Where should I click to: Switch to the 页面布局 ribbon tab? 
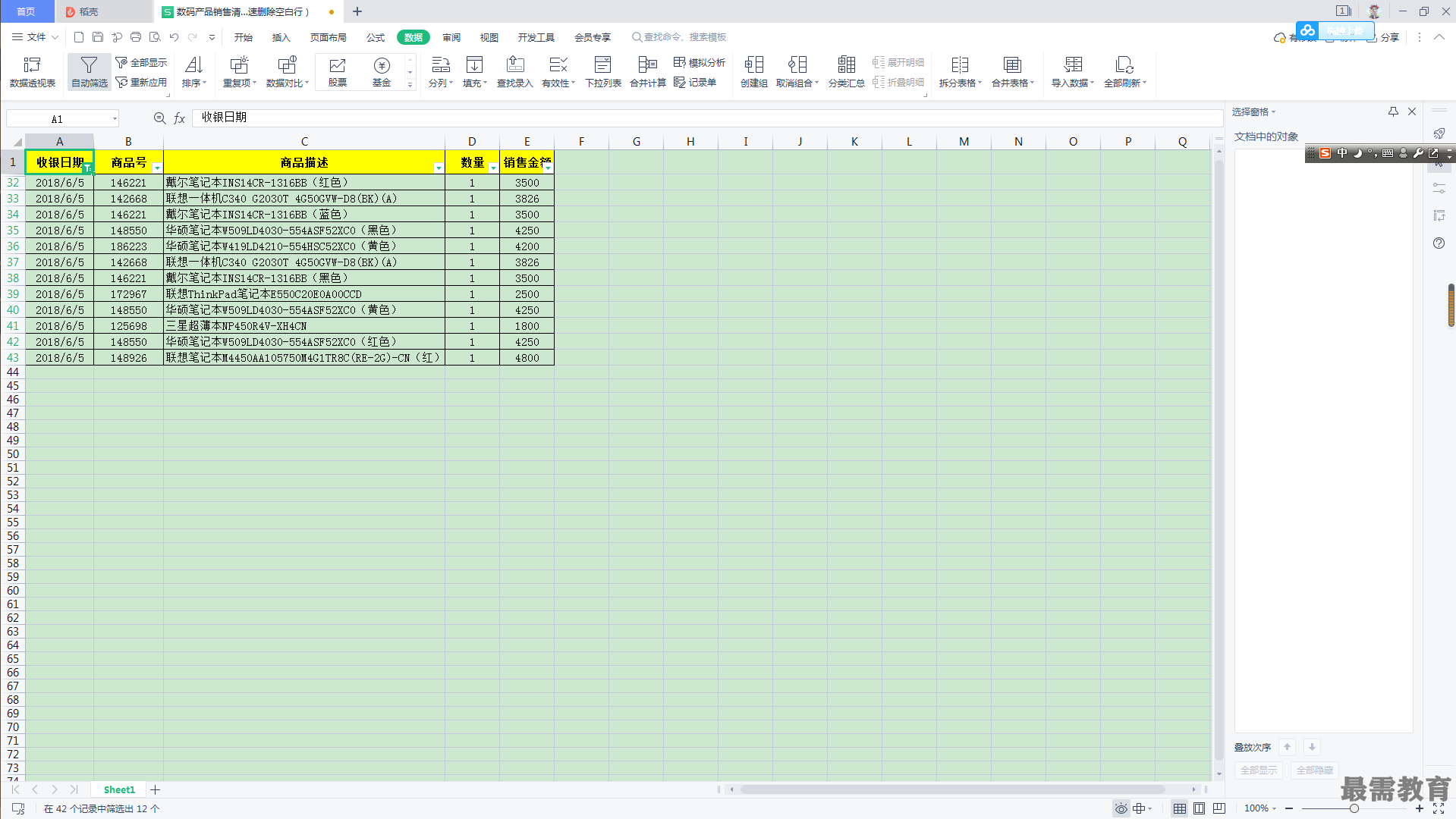[329, 37]
